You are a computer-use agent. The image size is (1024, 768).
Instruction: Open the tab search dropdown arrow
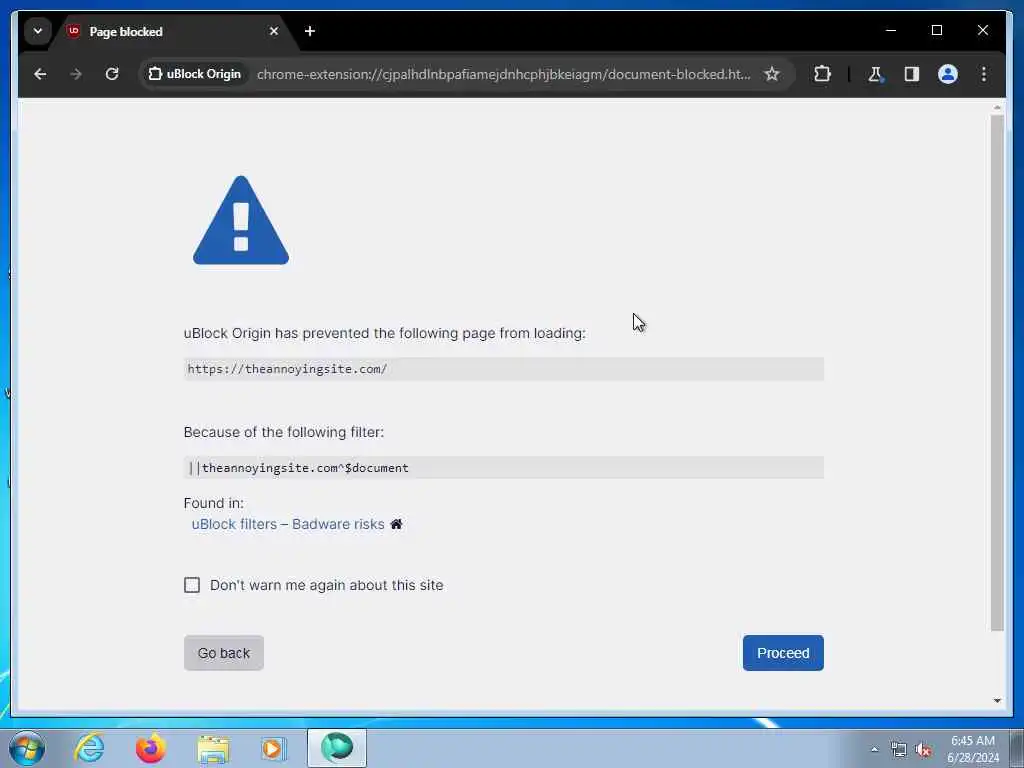[38, 31]
